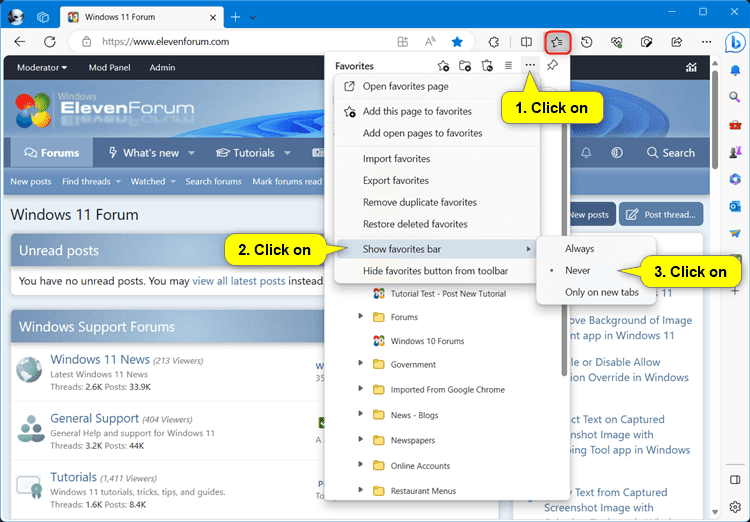Click More options ellipsis in Favorites panel
Screen dimensions: 750x522
coord(530,65)
